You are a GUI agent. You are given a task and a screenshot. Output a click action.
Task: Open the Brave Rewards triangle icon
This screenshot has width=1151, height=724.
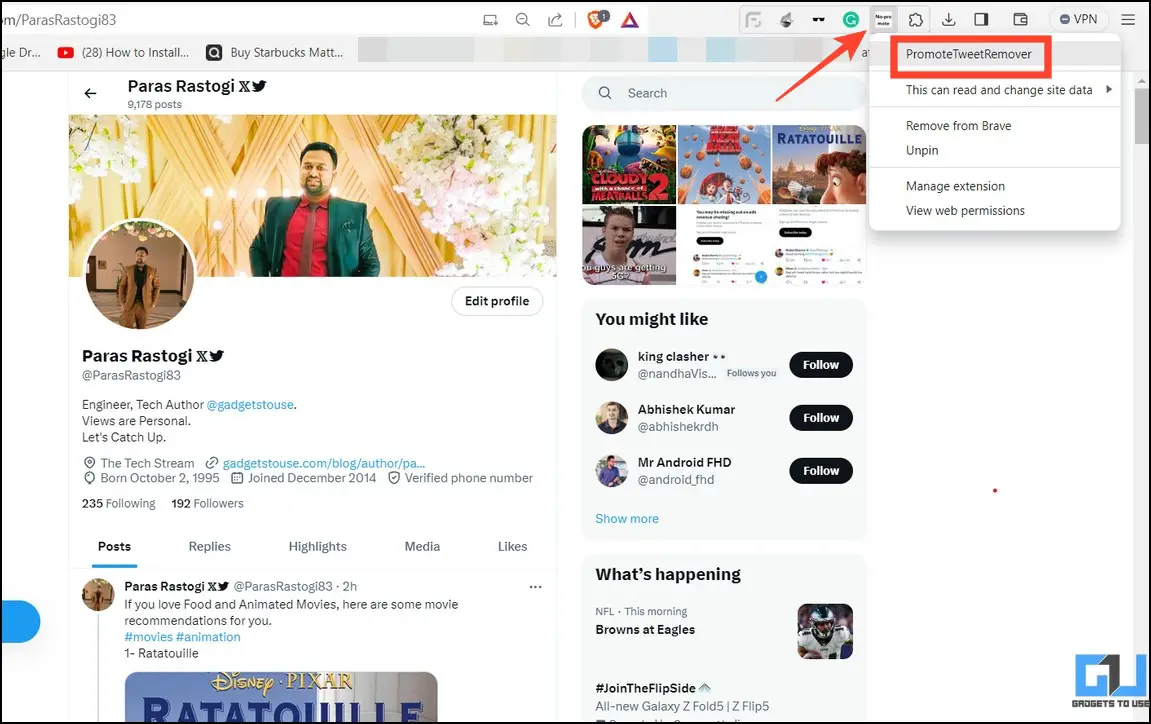pyautogui.click(x=630, y=20)
